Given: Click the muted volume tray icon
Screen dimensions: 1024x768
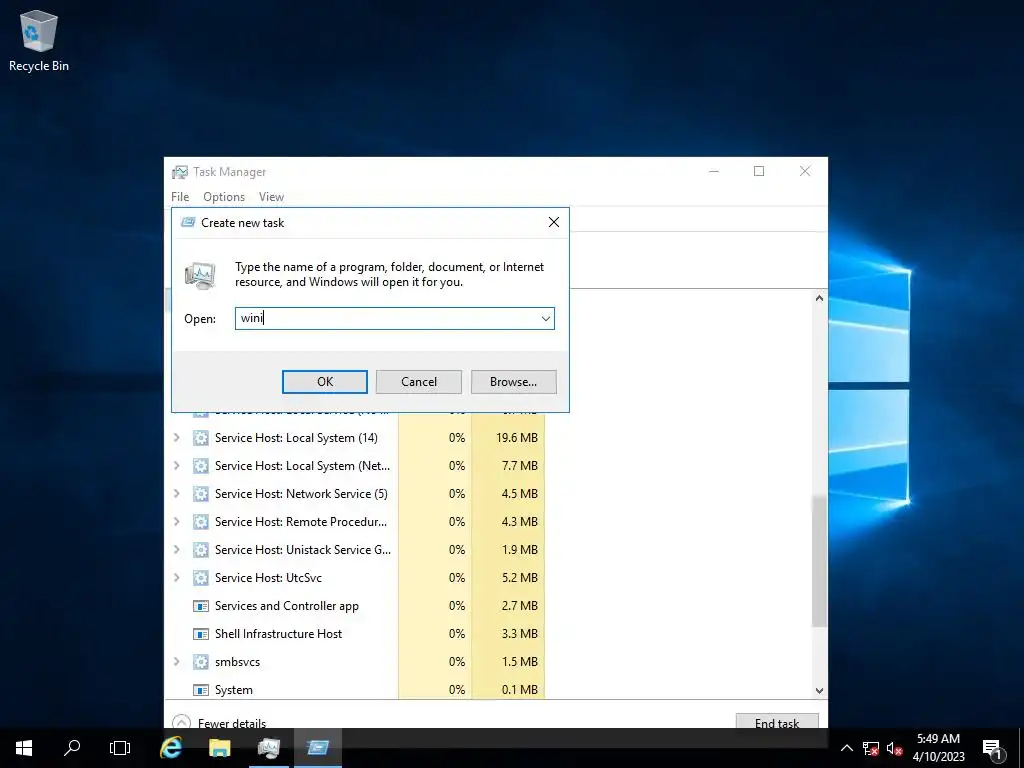Looking at the screenshot, I should [895, 748].
